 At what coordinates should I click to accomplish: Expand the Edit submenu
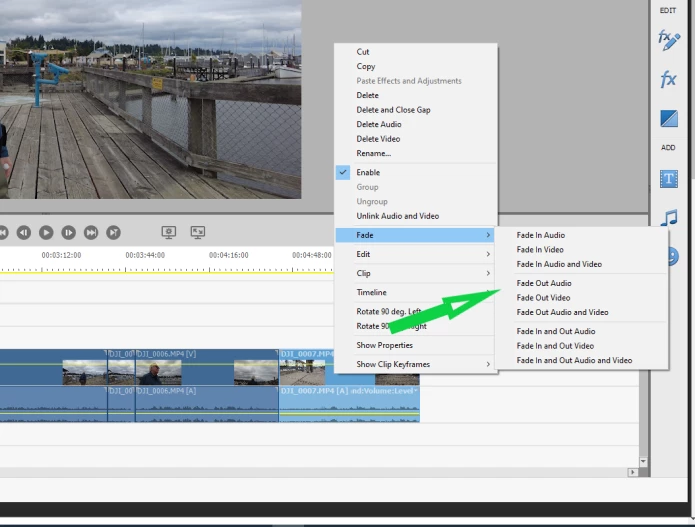[x=416, y=254]
